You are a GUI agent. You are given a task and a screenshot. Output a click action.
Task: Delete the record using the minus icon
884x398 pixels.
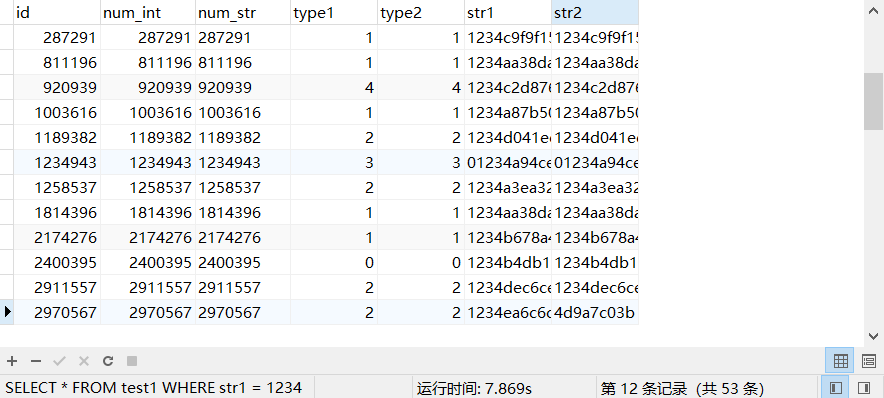(x=36, y=361)
